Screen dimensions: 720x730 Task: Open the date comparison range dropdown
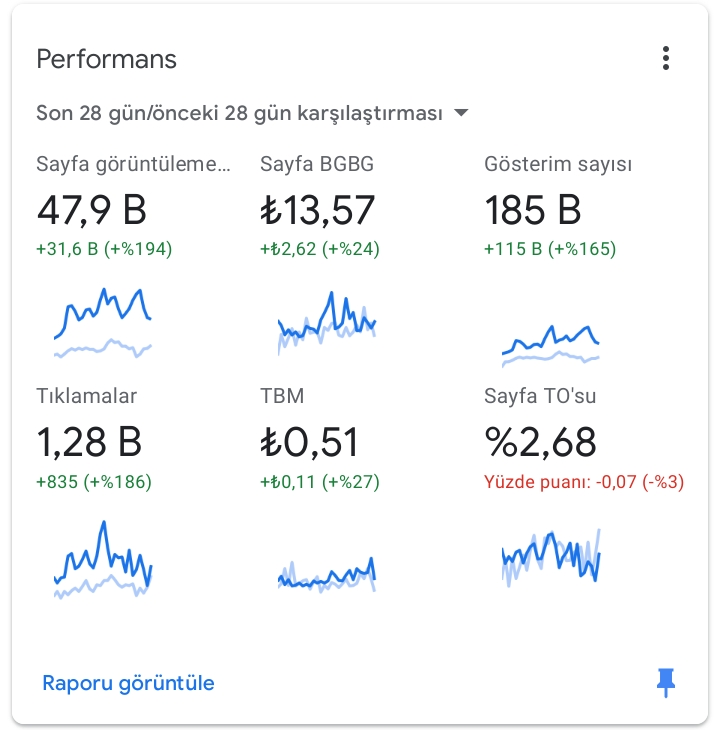pyautogui.click(x=252, y=113)
